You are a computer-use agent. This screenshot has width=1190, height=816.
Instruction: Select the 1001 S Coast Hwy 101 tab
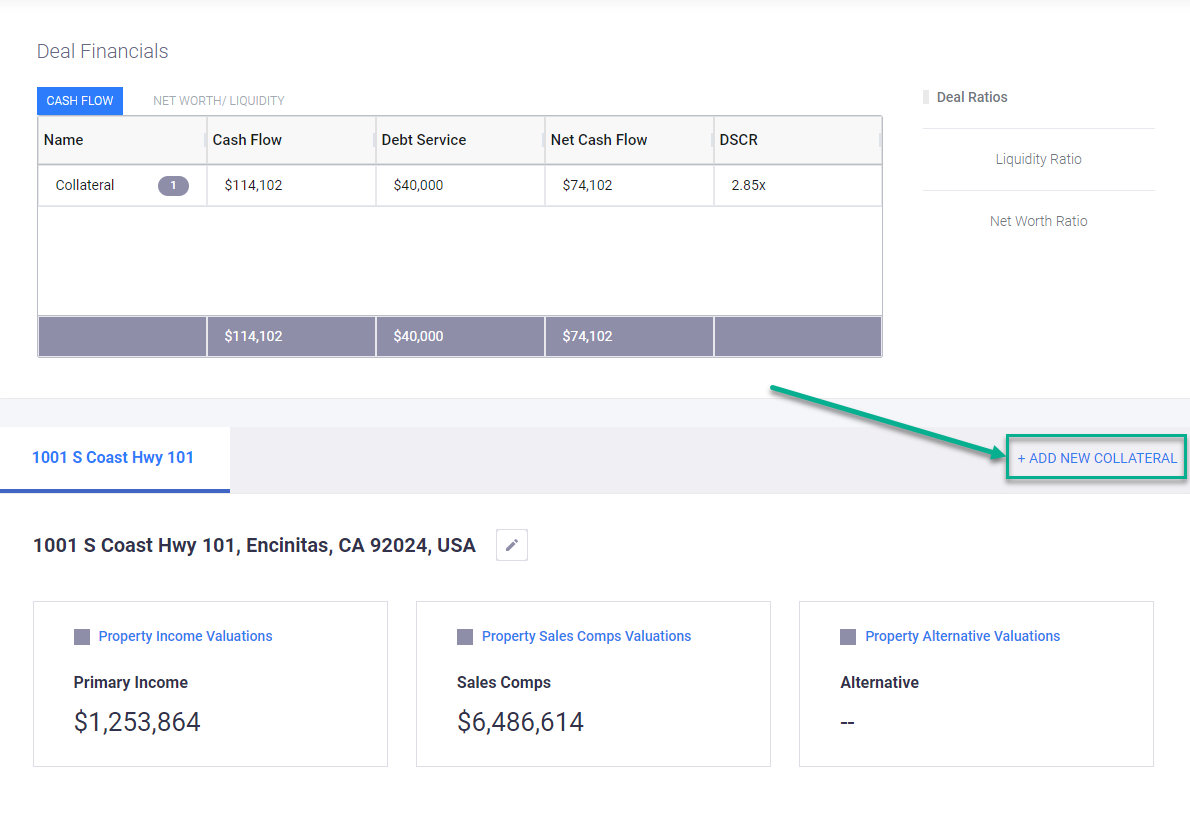pos(113,458)
